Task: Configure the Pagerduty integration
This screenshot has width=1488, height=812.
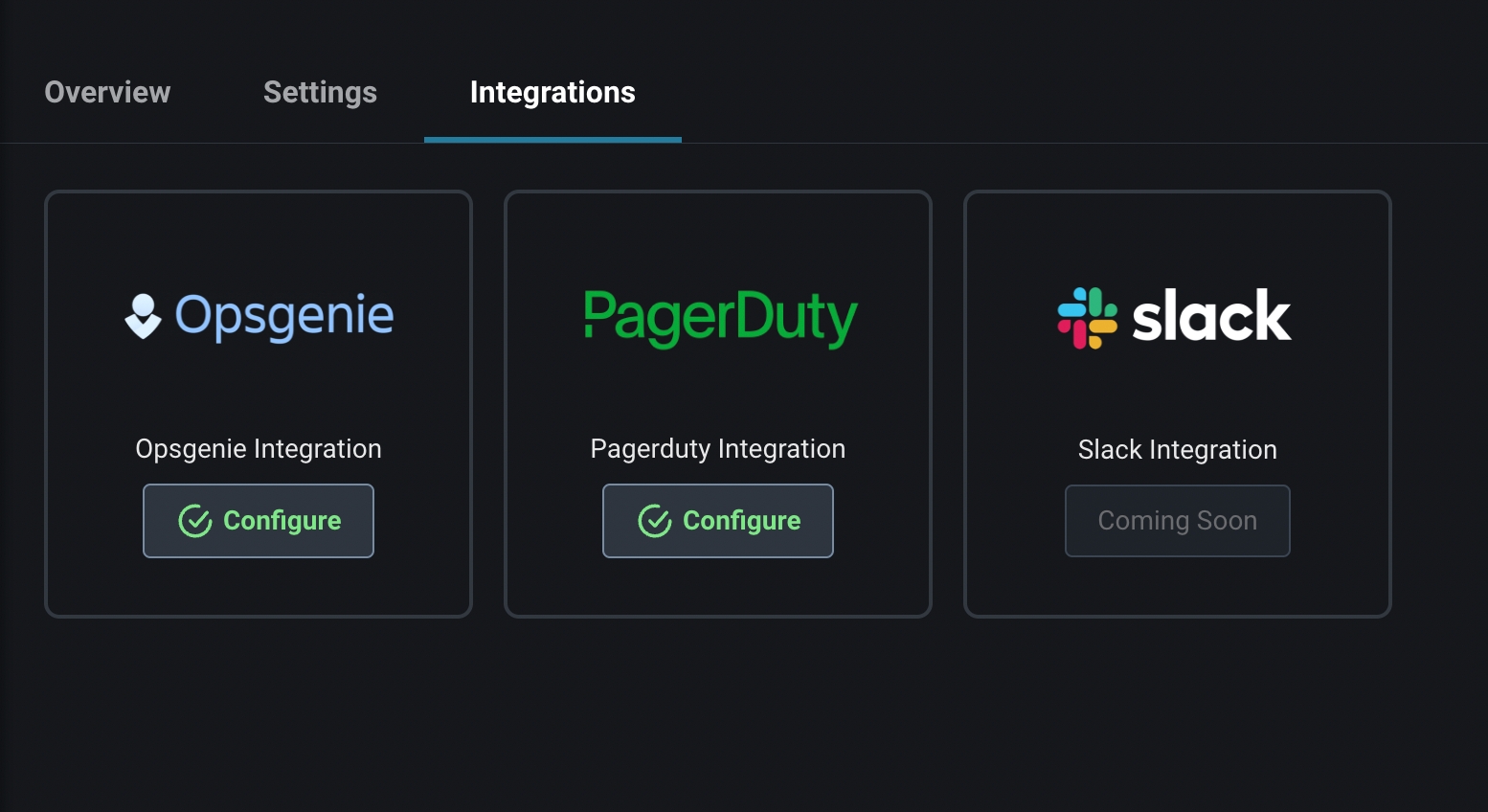Action: (718, 521)
